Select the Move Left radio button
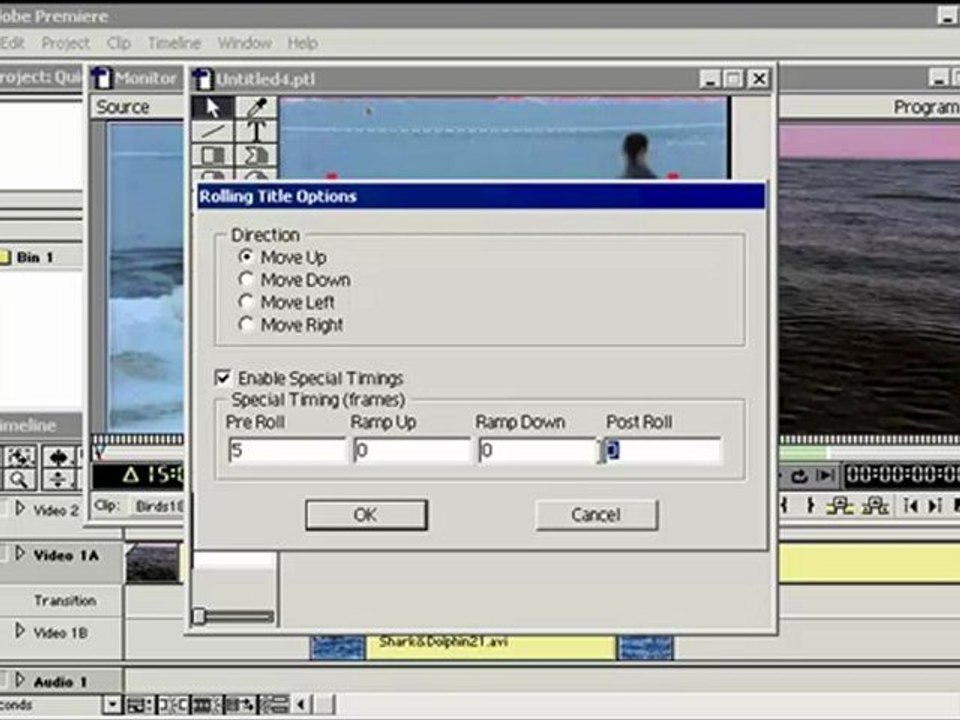 246,302
